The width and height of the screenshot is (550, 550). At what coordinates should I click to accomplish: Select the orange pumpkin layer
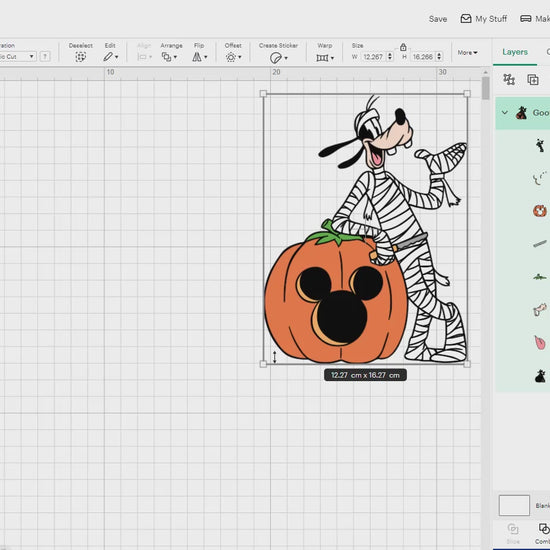(x=540, y=211)
